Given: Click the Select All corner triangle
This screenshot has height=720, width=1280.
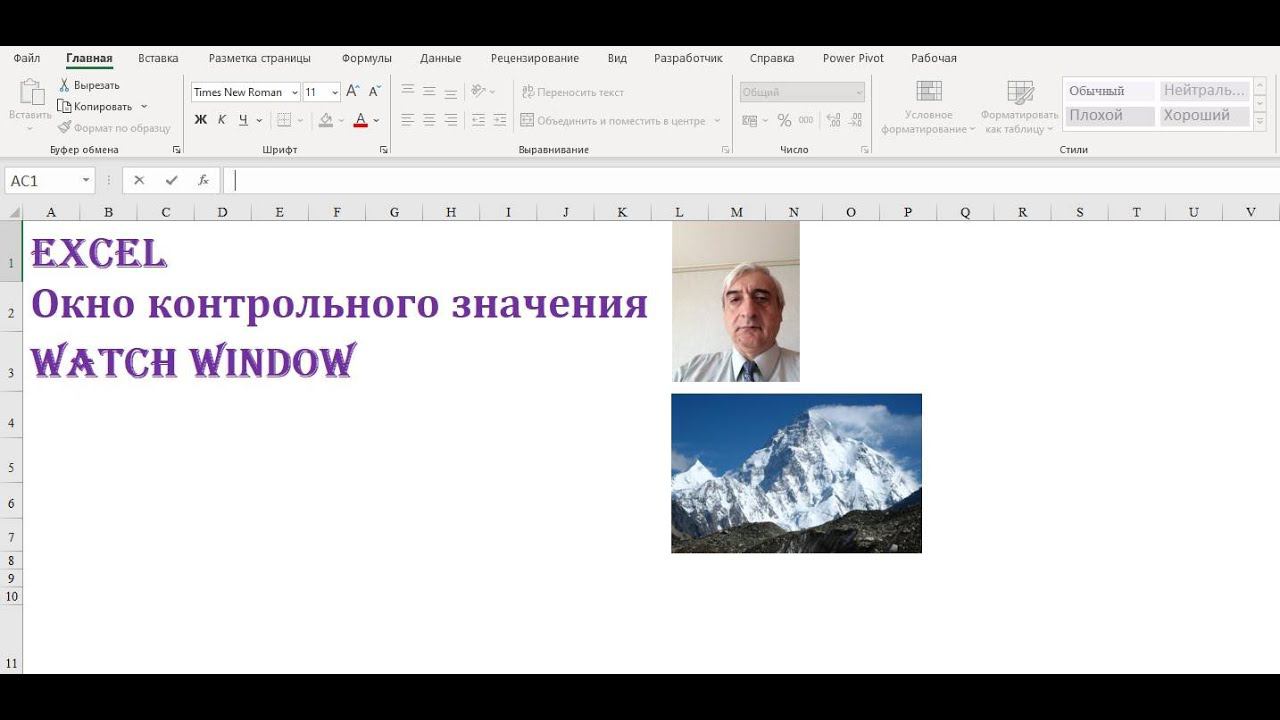Looking at the screenshot, I should (x=14, y=213).
